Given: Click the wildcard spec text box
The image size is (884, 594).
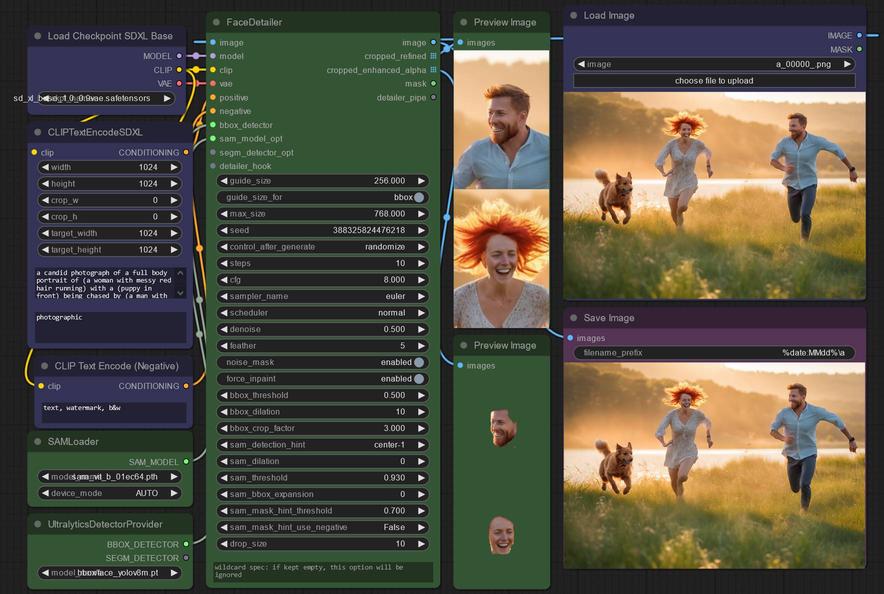Looking at the screenshot, I should click(x=323, y=571).
